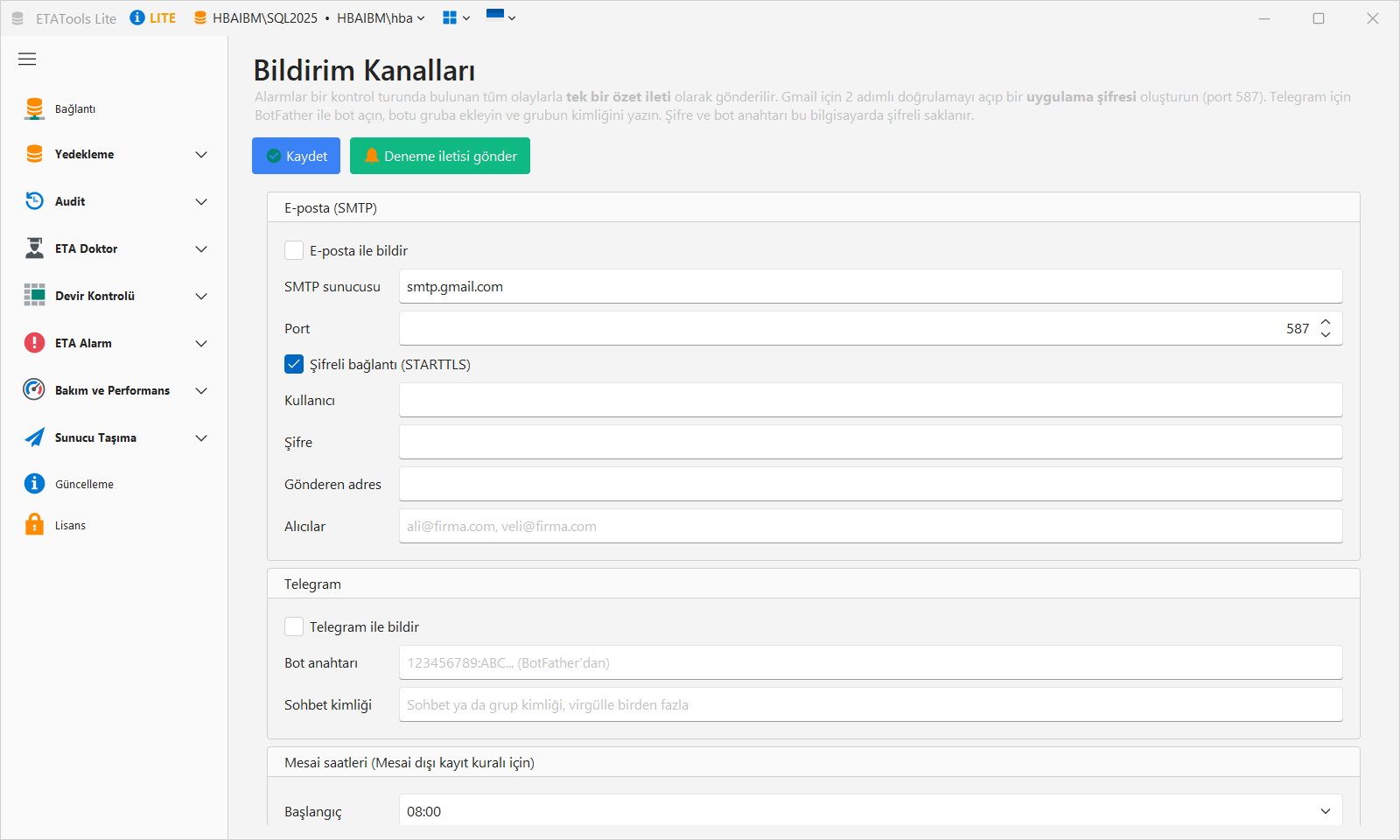1400x840 pixels.
Task: Click the ETATools Lite app icon
Action: pyautogui.click(x=17, y=18)
